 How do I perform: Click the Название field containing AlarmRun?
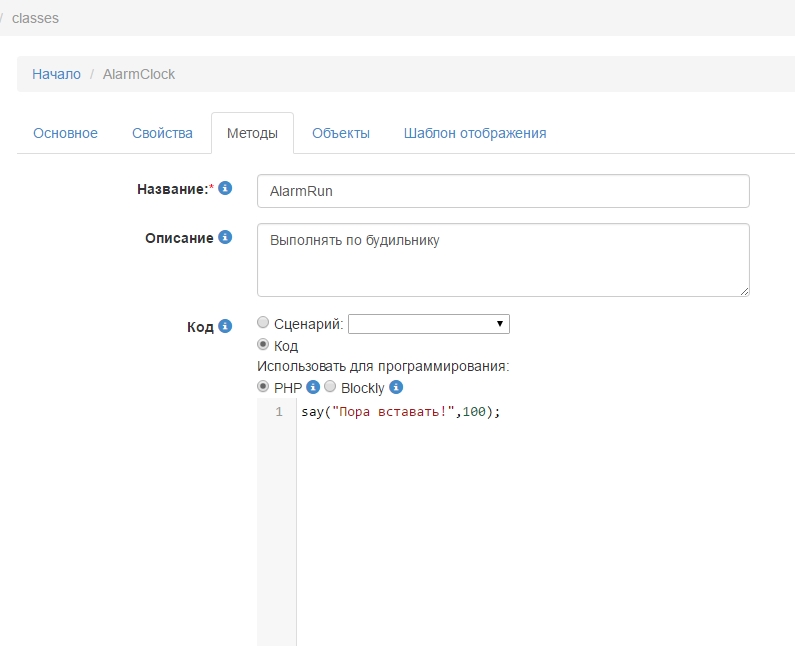[x=503, y=191]
